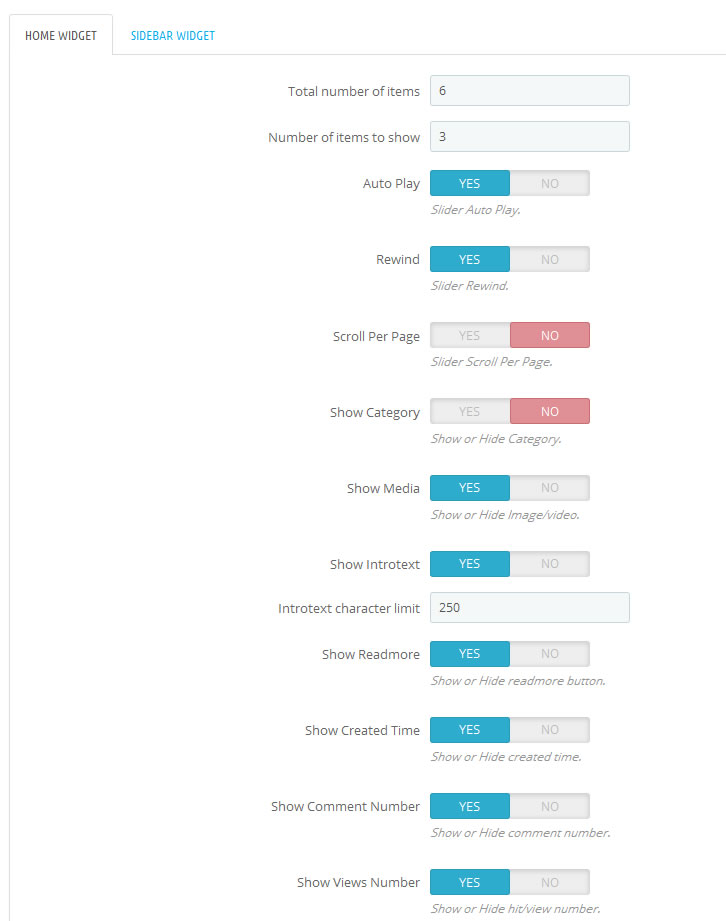The width and height of the screenshot is (726, 921).
Task: Set Auto Play to YES
Action: point(469,183)
